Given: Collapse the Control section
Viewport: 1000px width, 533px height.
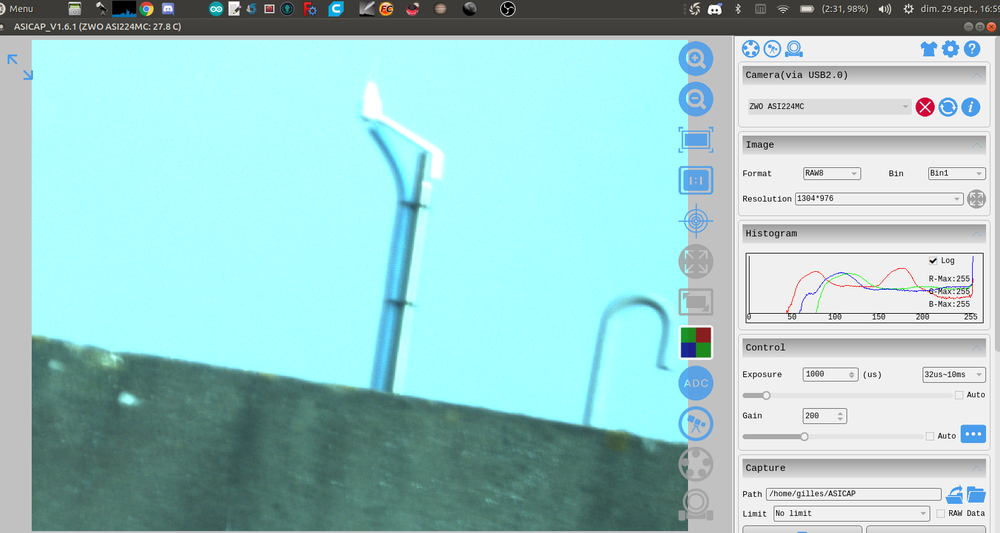Looking at the screenshot, I should tap(976, 347).
